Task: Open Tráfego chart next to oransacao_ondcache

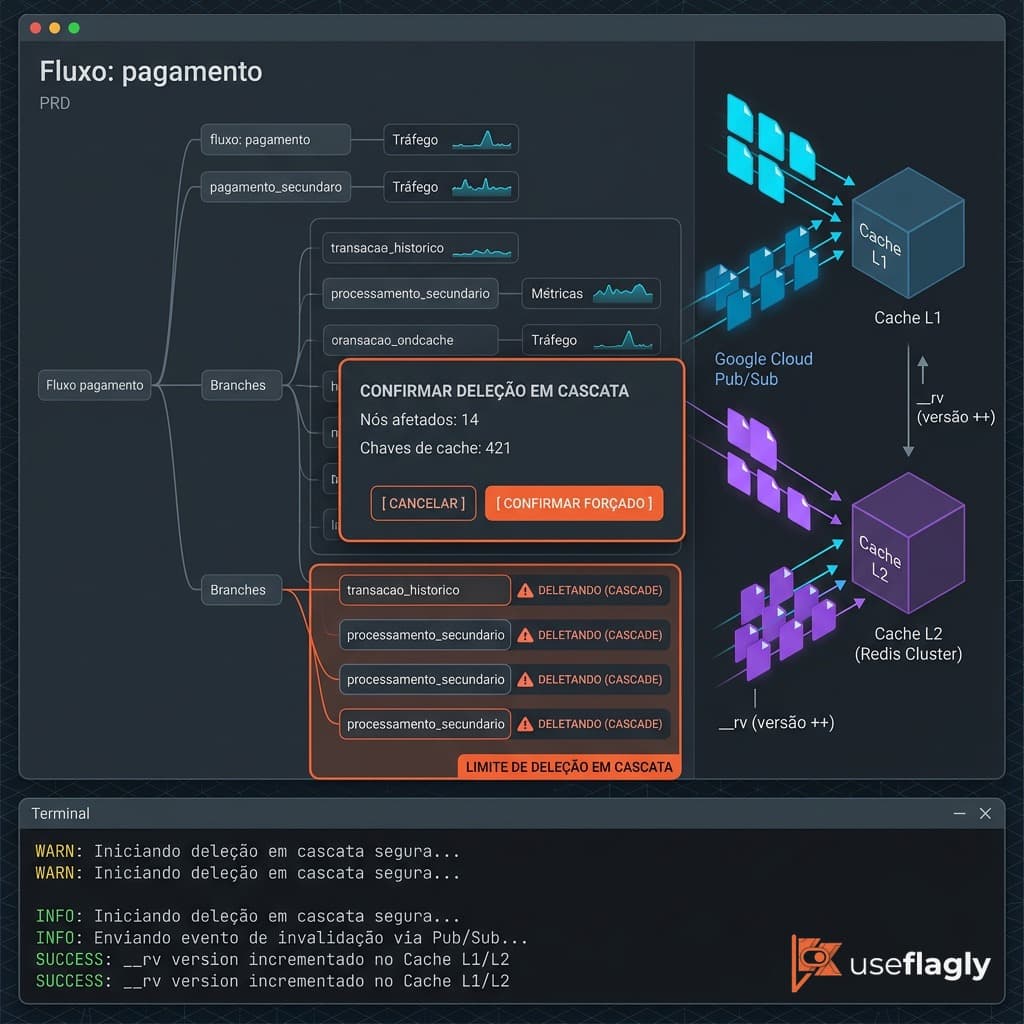Action: (591, 340)
